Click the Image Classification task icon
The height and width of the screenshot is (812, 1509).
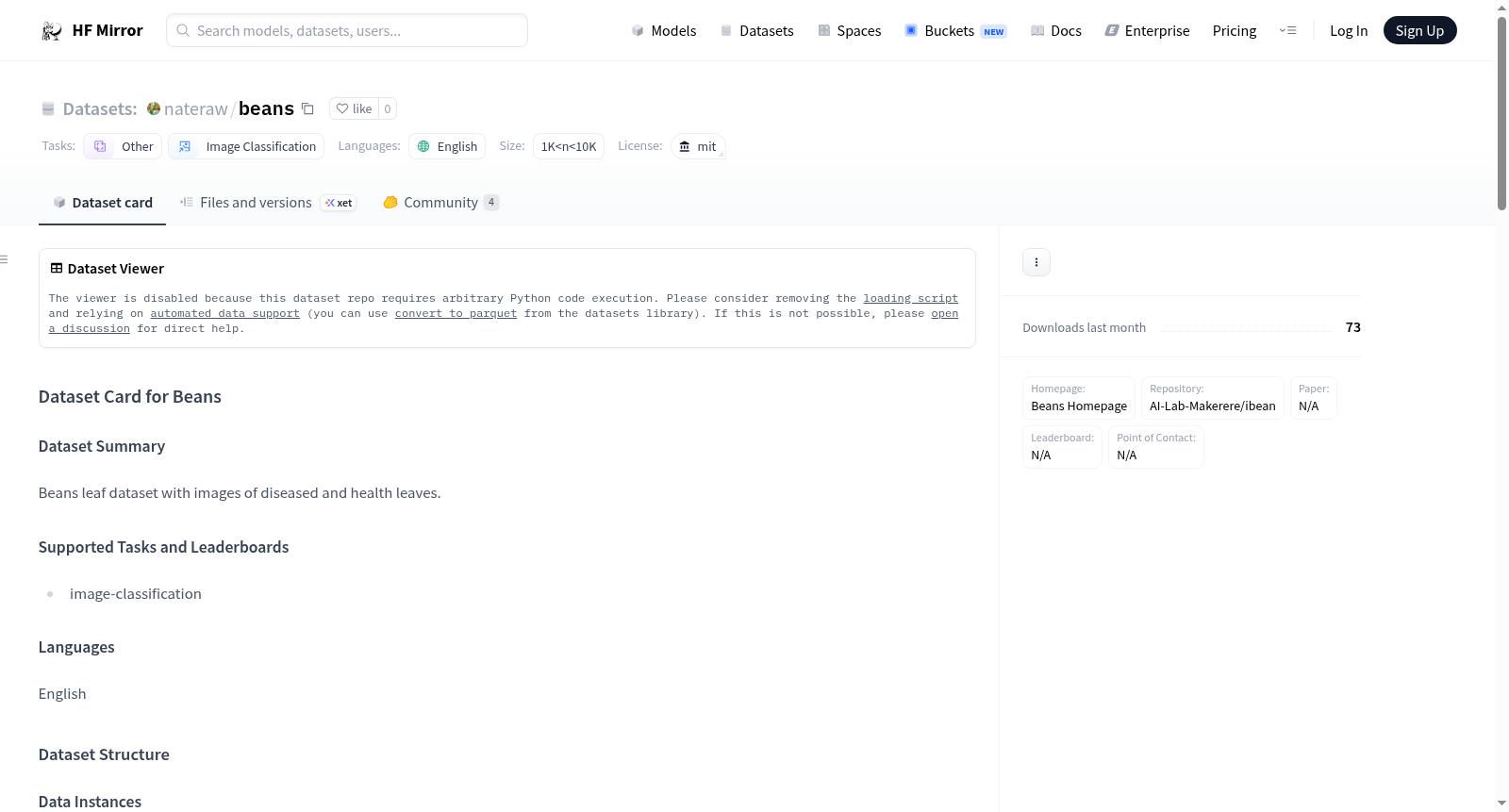(185, 146)
